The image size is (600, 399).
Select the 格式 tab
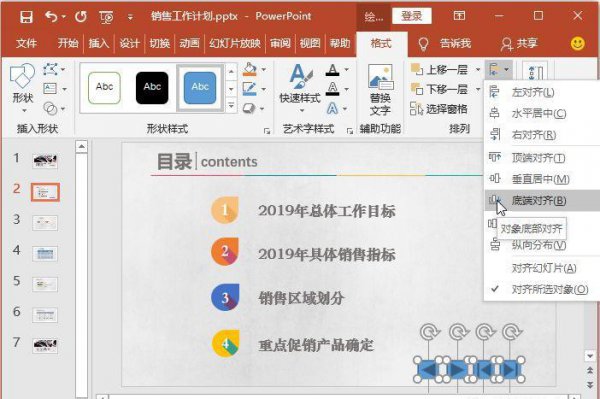(381, 43)
